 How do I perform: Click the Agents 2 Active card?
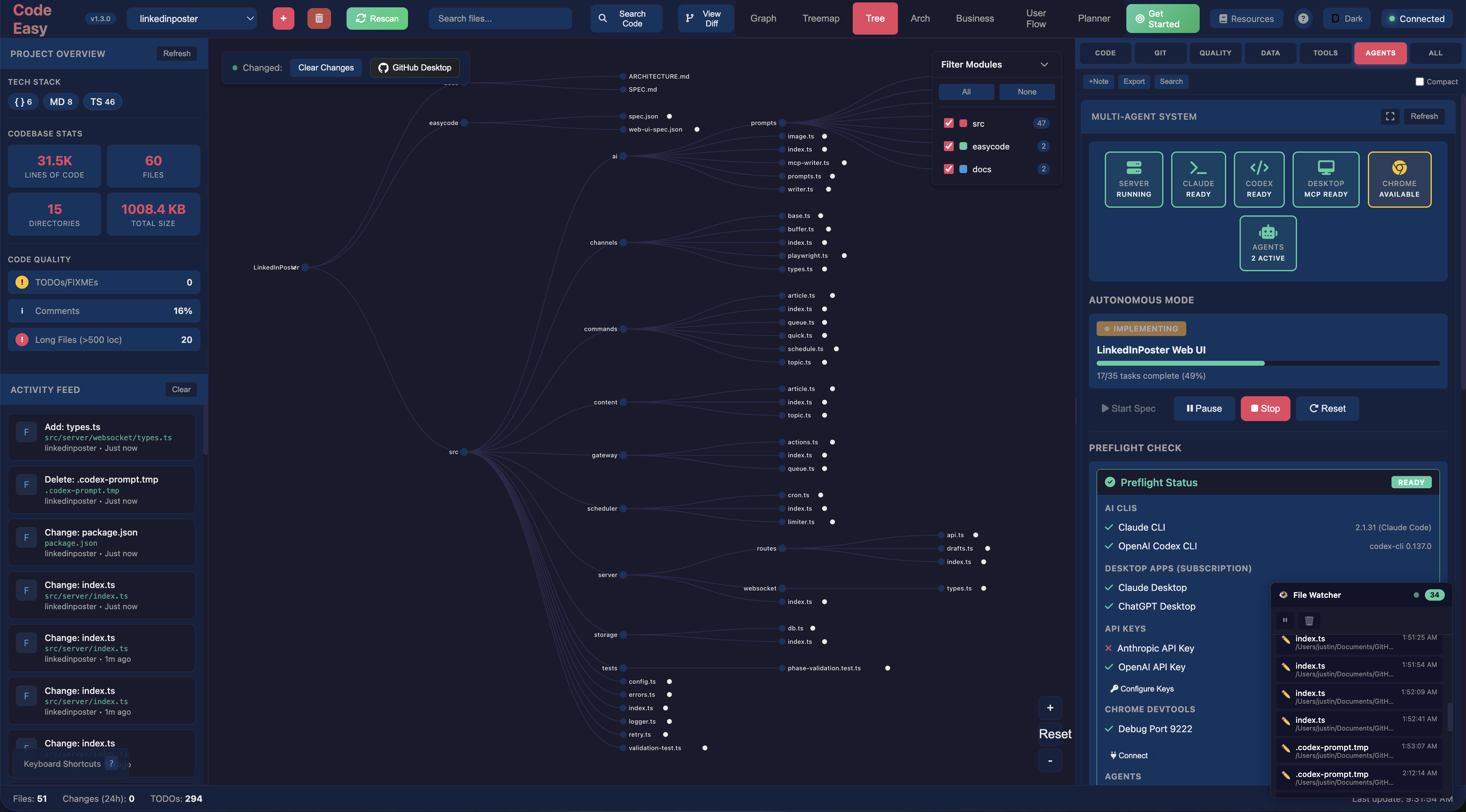(x=1268, y=243)
